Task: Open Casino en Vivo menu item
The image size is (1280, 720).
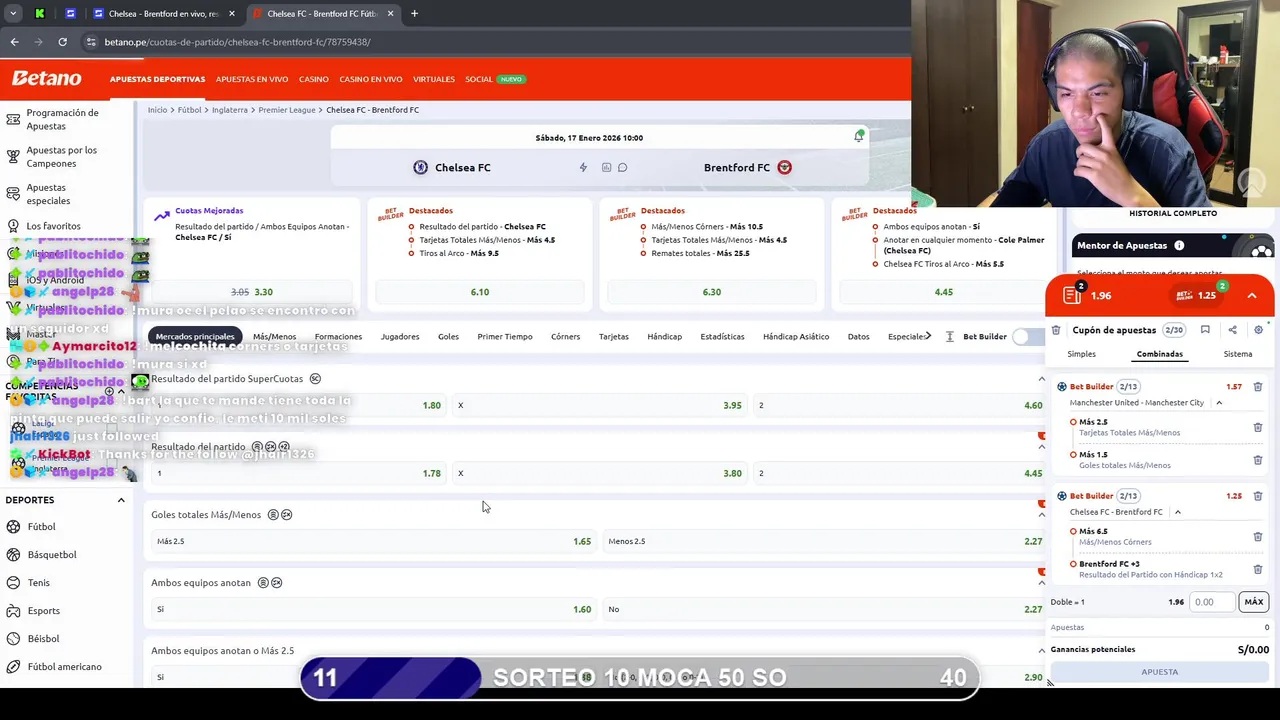Action: coord(371,79)
